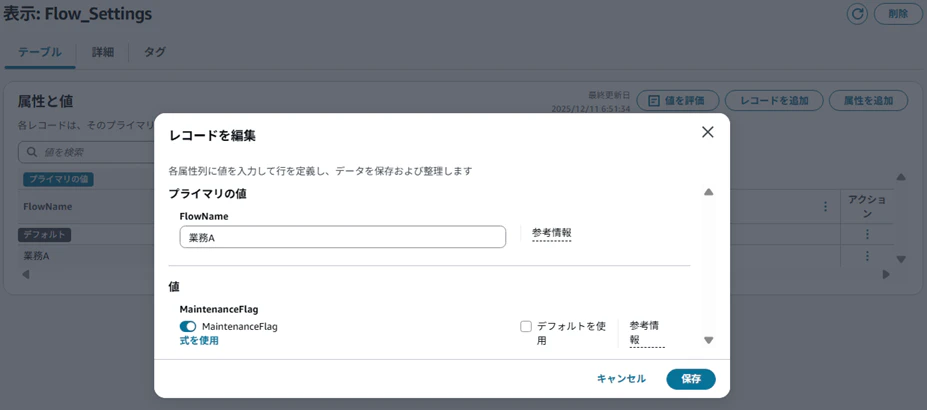Save the record with 保存 button

click(691, 379)
